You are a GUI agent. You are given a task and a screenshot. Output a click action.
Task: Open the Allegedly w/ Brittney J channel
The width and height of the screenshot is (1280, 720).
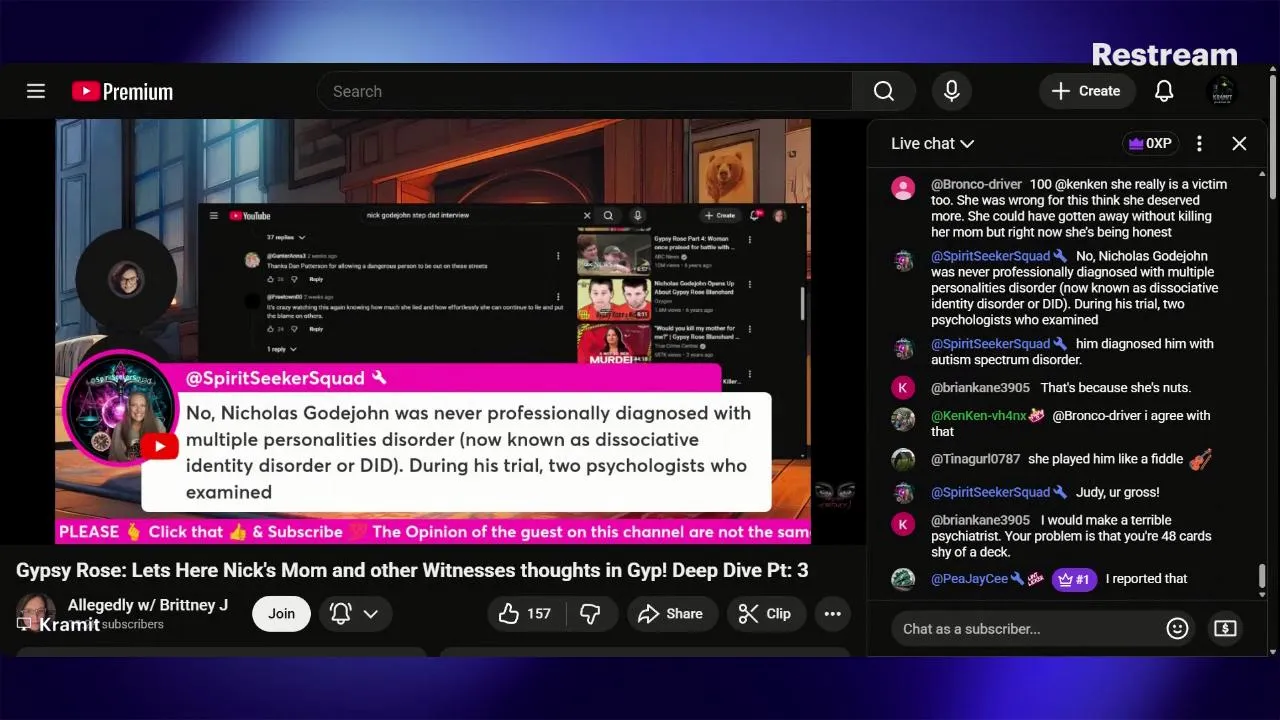(x=148, y=605)
